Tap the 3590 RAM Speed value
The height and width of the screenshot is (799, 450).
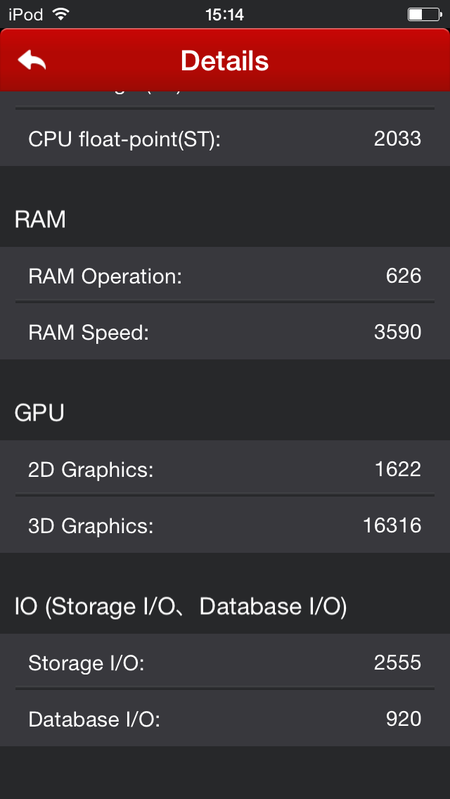click(398, 332)
